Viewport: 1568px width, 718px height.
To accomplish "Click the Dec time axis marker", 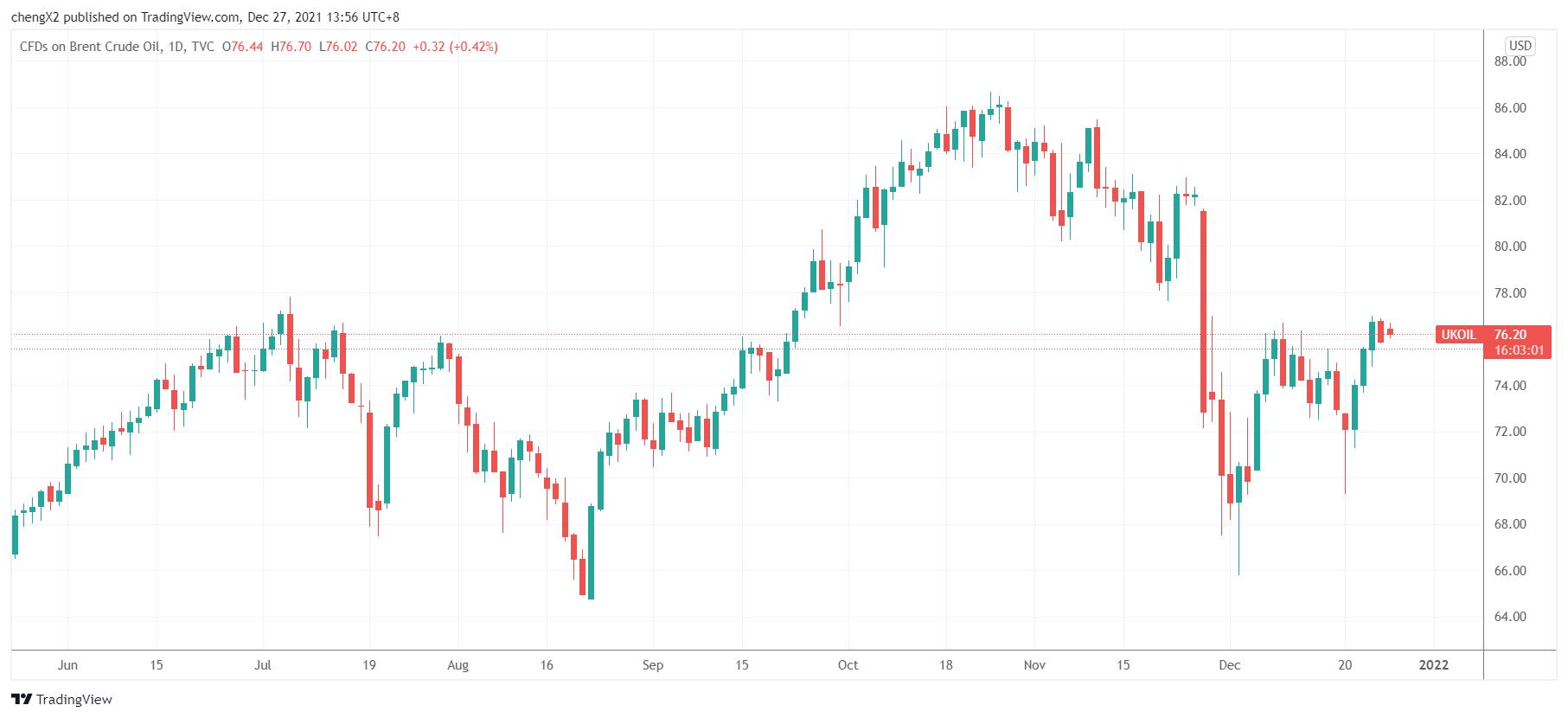I will tap(1229, 665).
